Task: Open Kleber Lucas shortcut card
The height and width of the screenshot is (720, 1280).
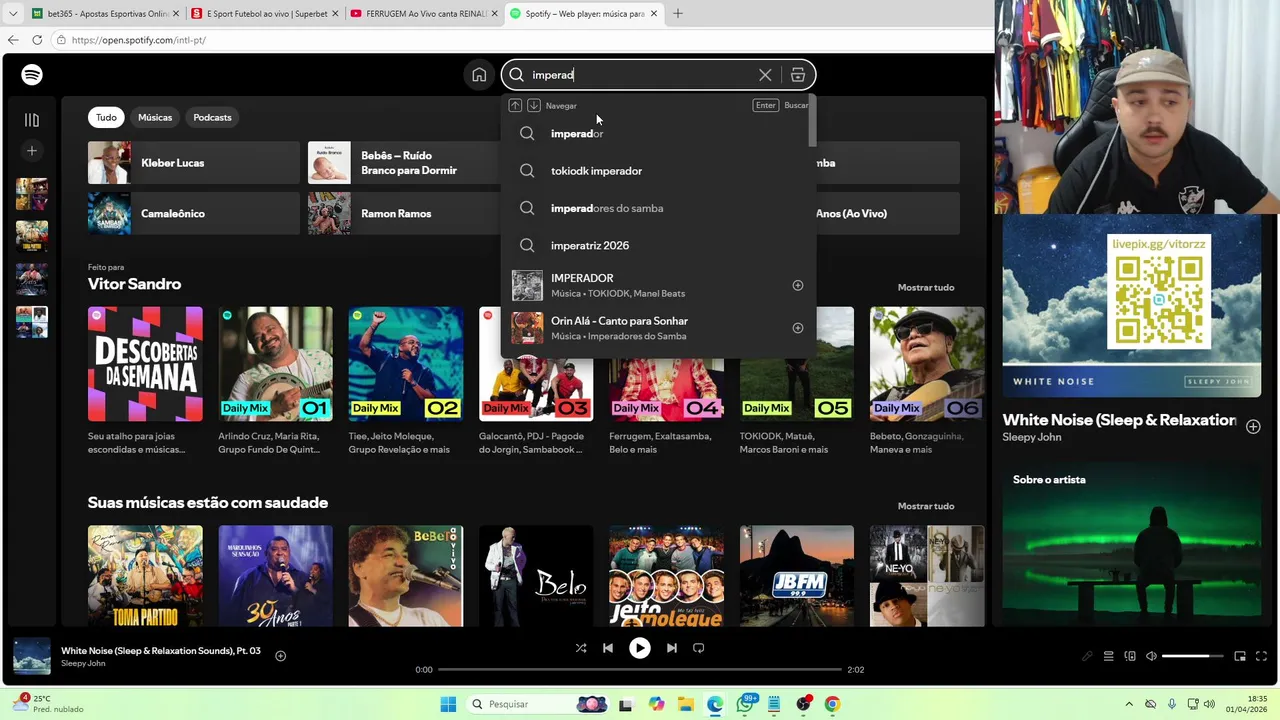Action: (x=194, y=163)
